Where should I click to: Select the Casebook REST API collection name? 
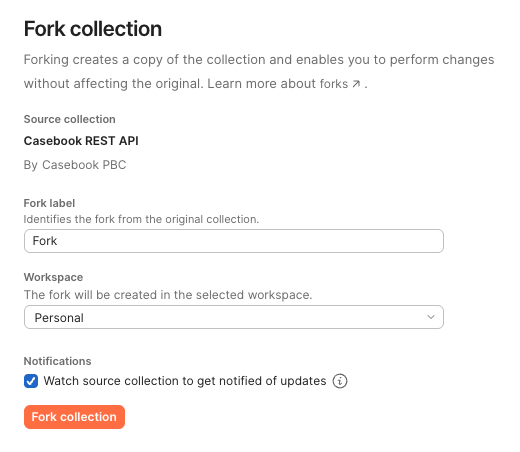pos(81,141)
